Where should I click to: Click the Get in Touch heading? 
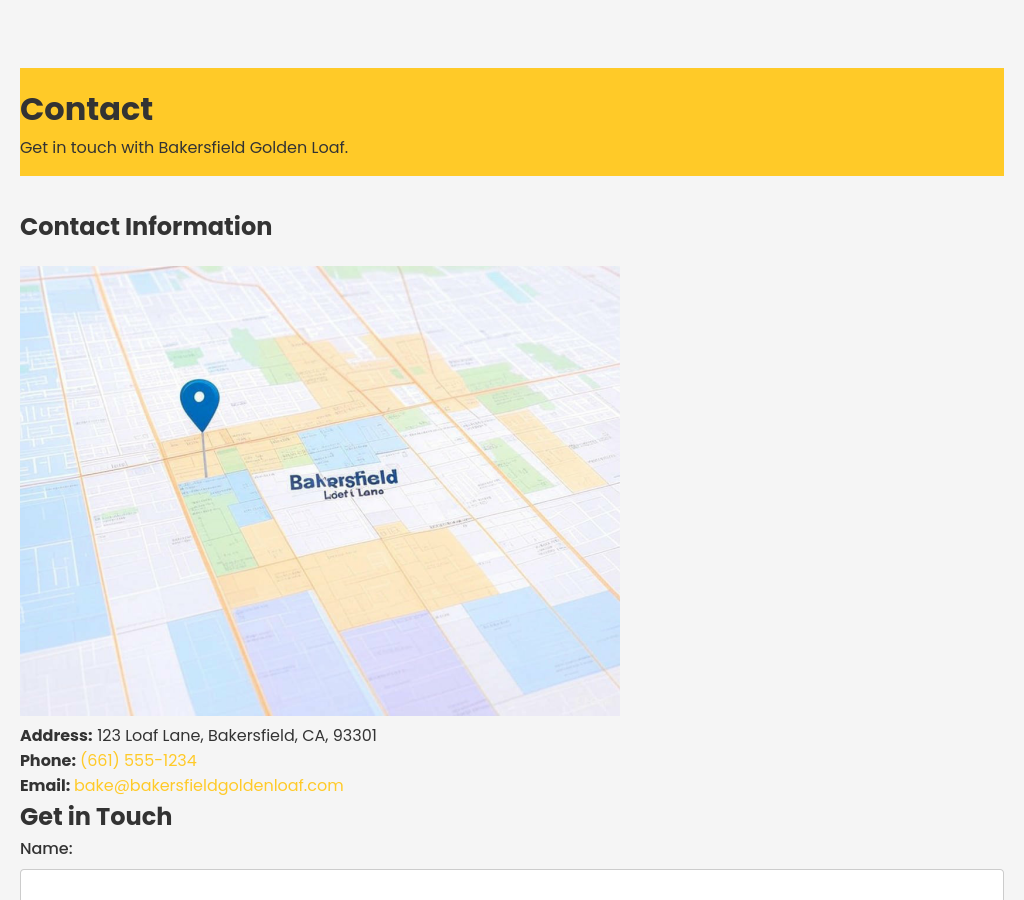(x=96, y=817)
